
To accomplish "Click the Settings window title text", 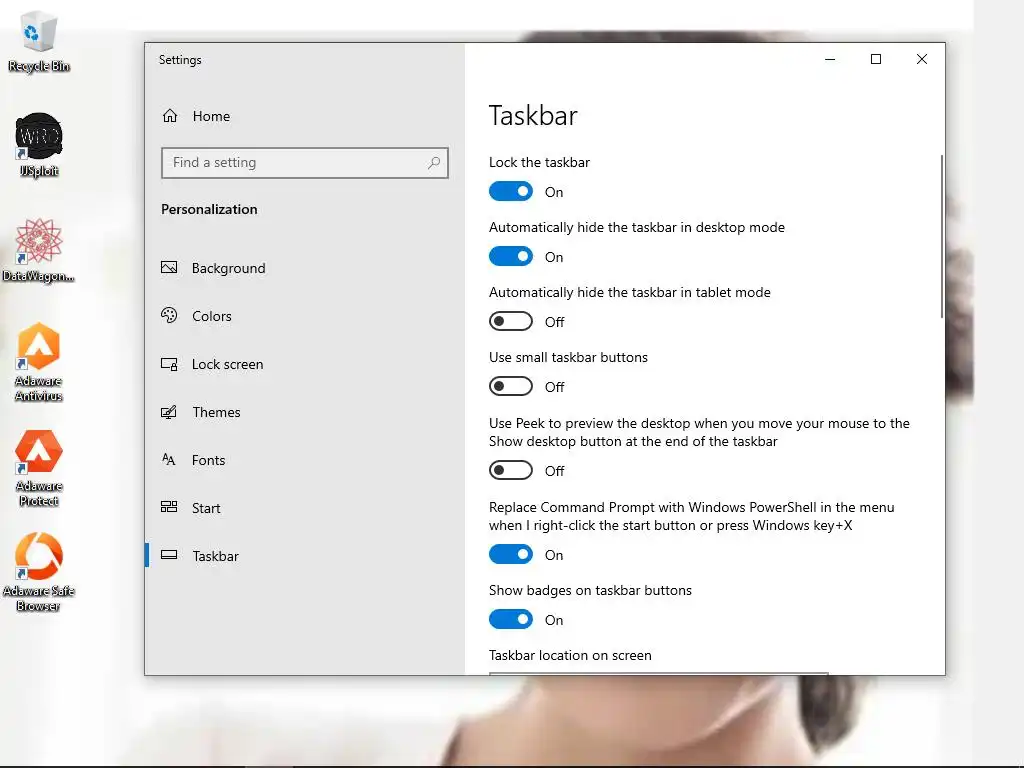I will pyautogui.click(x=180, y=60).
